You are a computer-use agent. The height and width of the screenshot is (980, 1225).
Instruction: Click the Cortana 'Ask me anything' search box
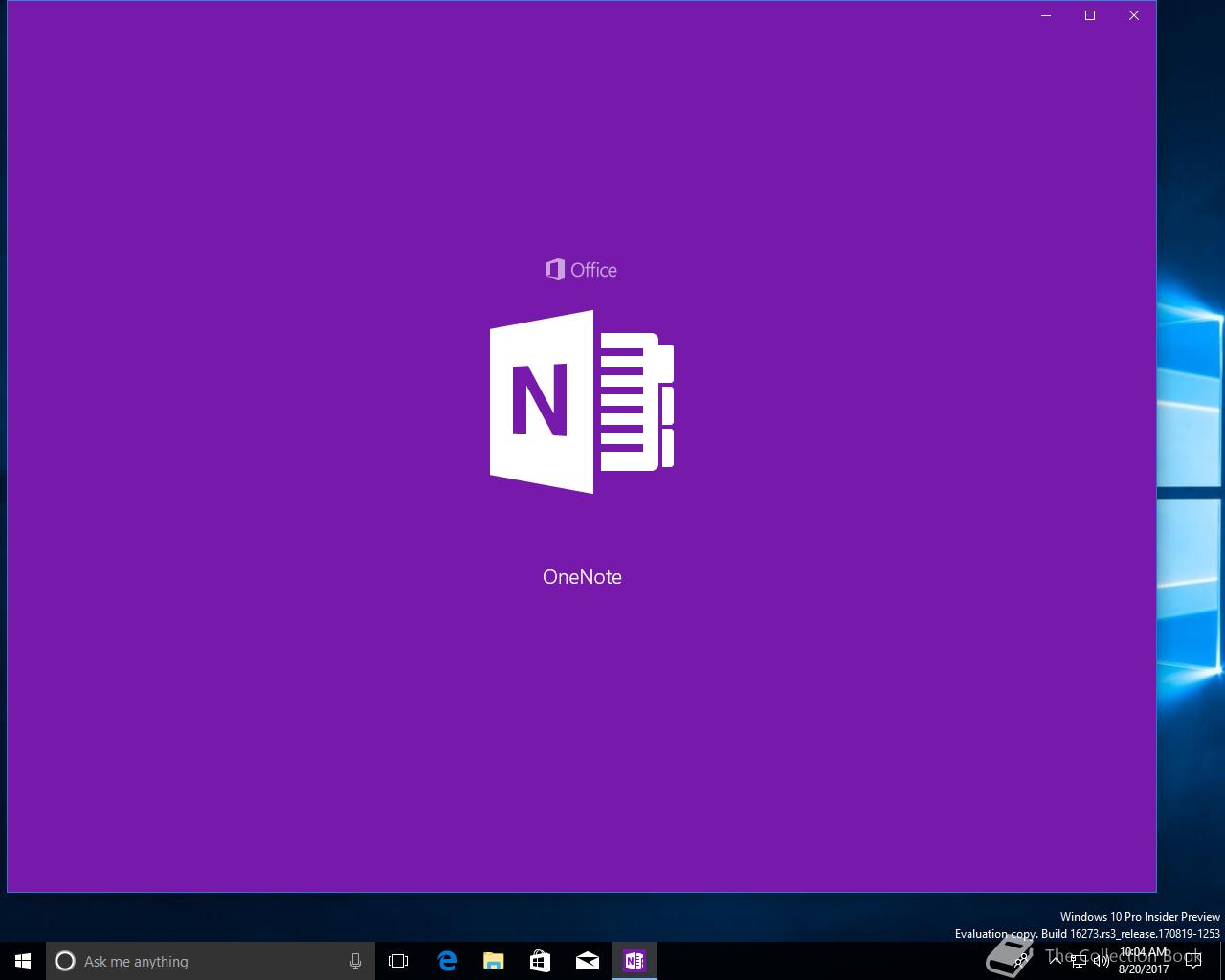point(211,961)
